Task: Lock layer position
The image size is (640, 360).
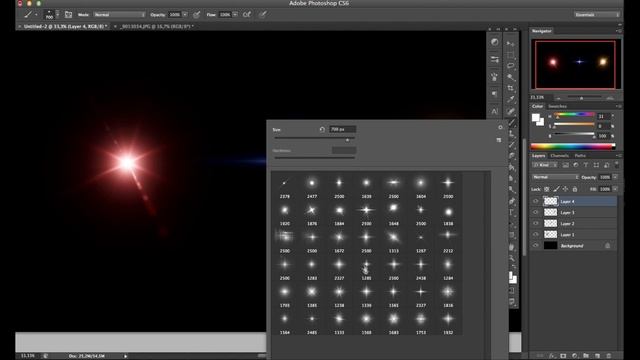Action: [565, 189]
